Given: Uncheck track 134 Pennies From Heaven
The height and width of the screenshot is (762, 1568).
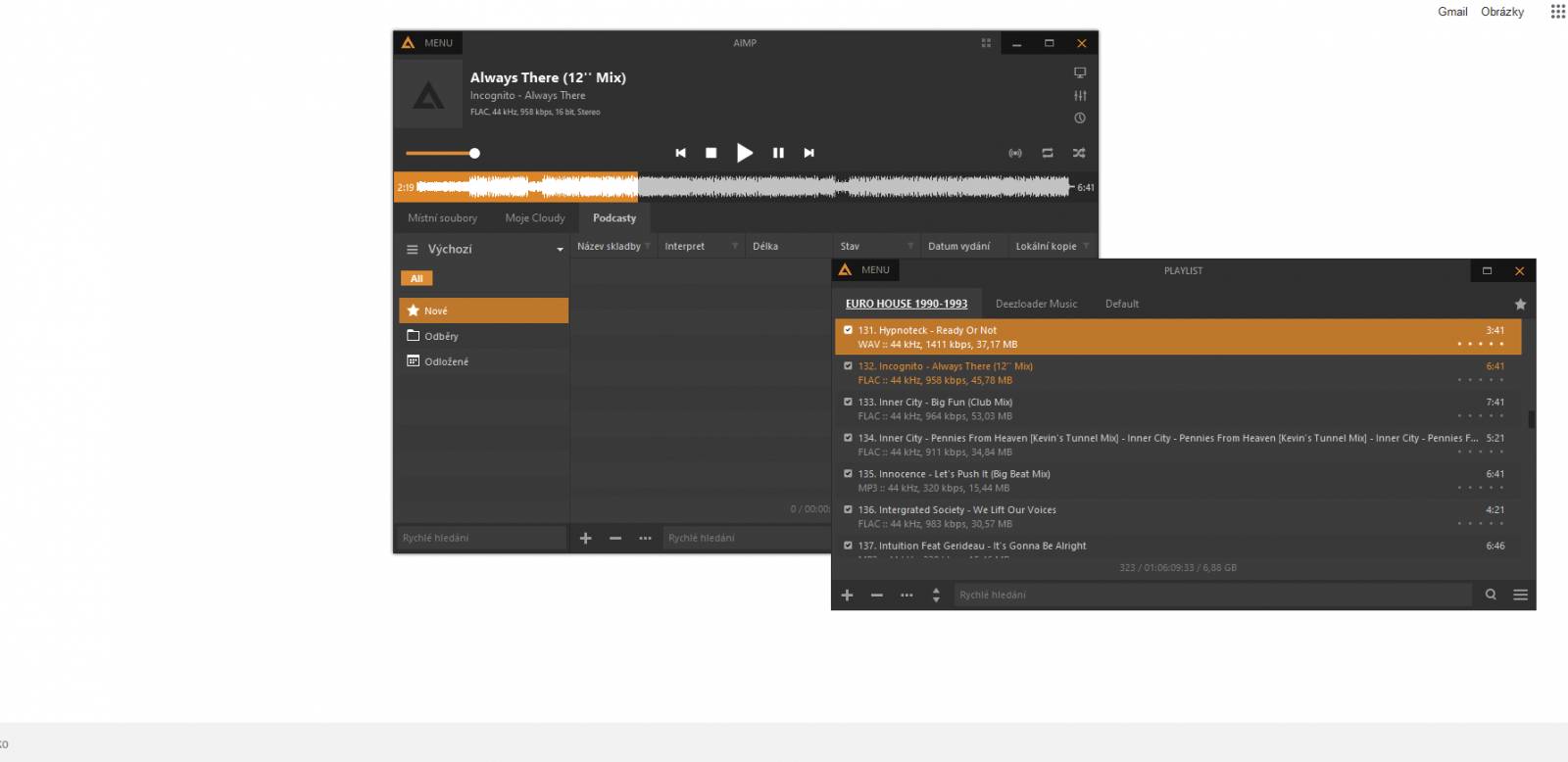Looking at the screenshot, I should pyautogui.click(x=849, y=438).
